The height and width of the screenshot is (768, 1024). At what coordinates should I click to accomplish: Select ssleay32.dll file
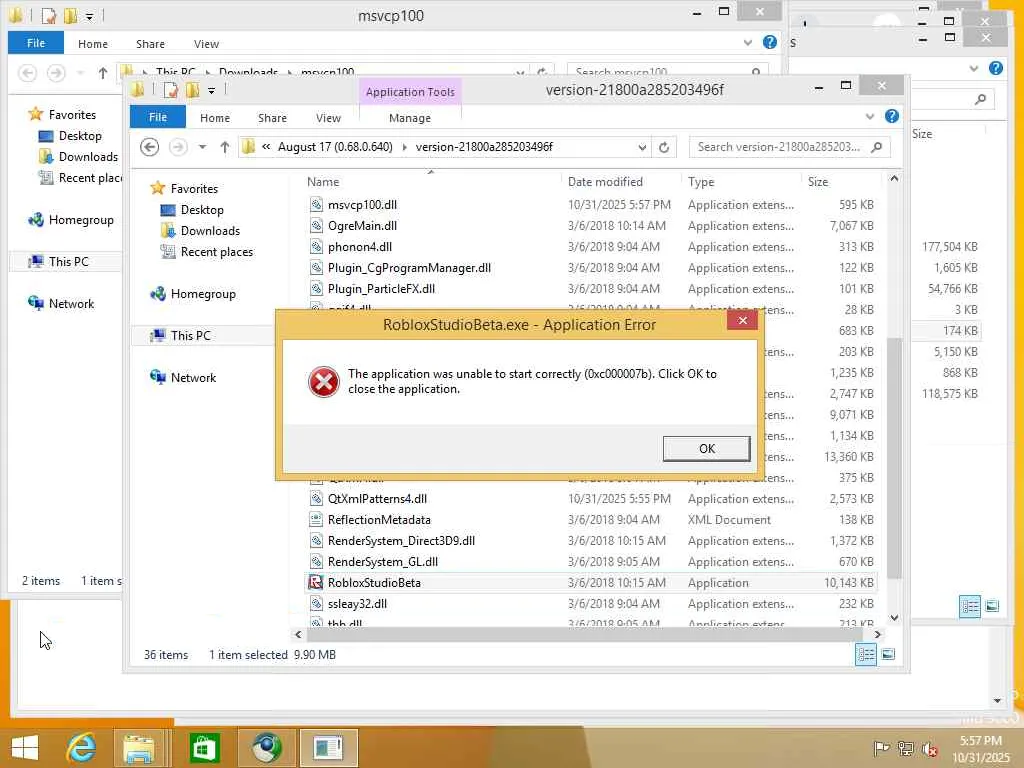(357, 603)
